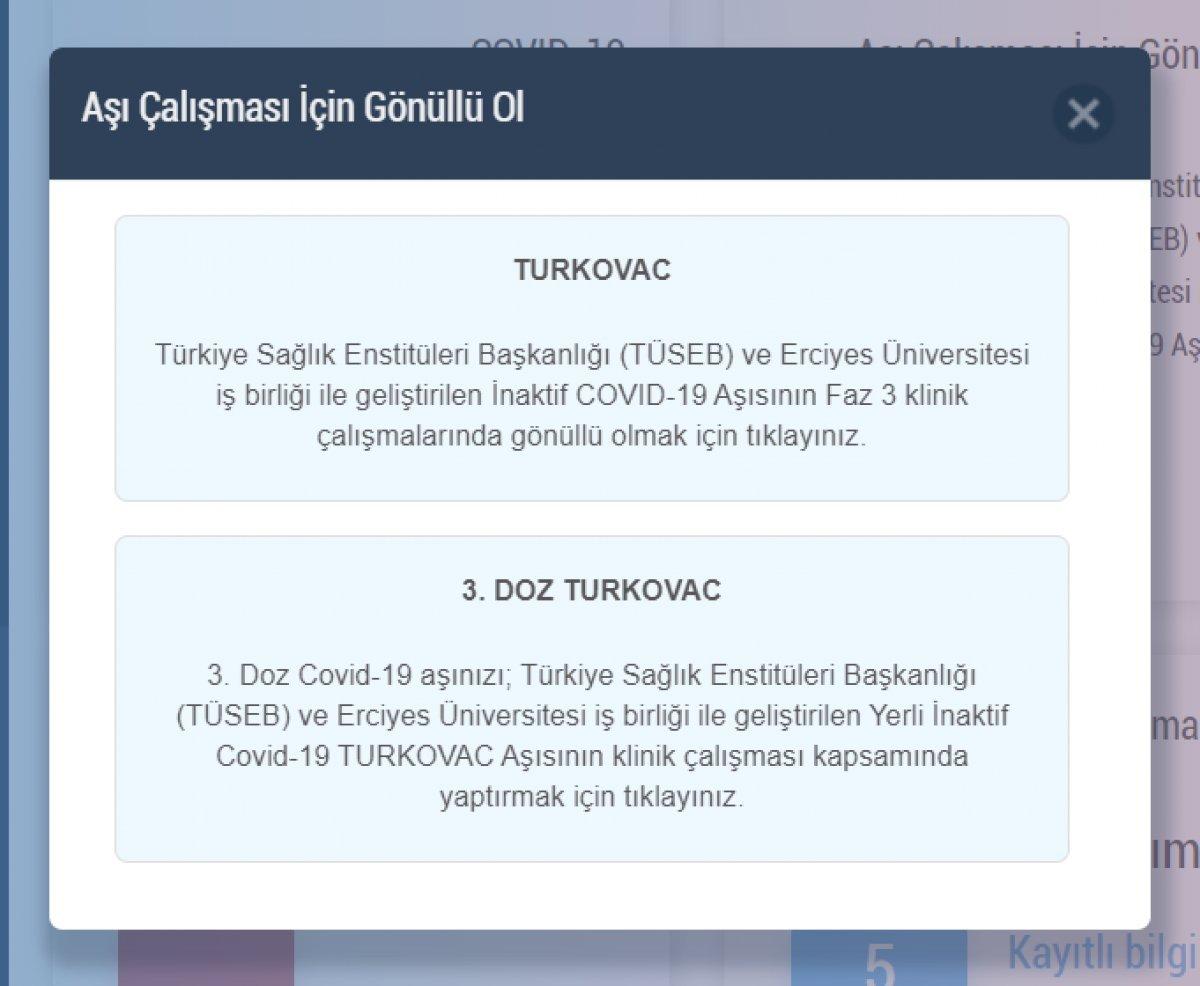Click the TURKOVAC heading text
The height and width of the screenshot is (986, 1200).
tap(593, 267)
